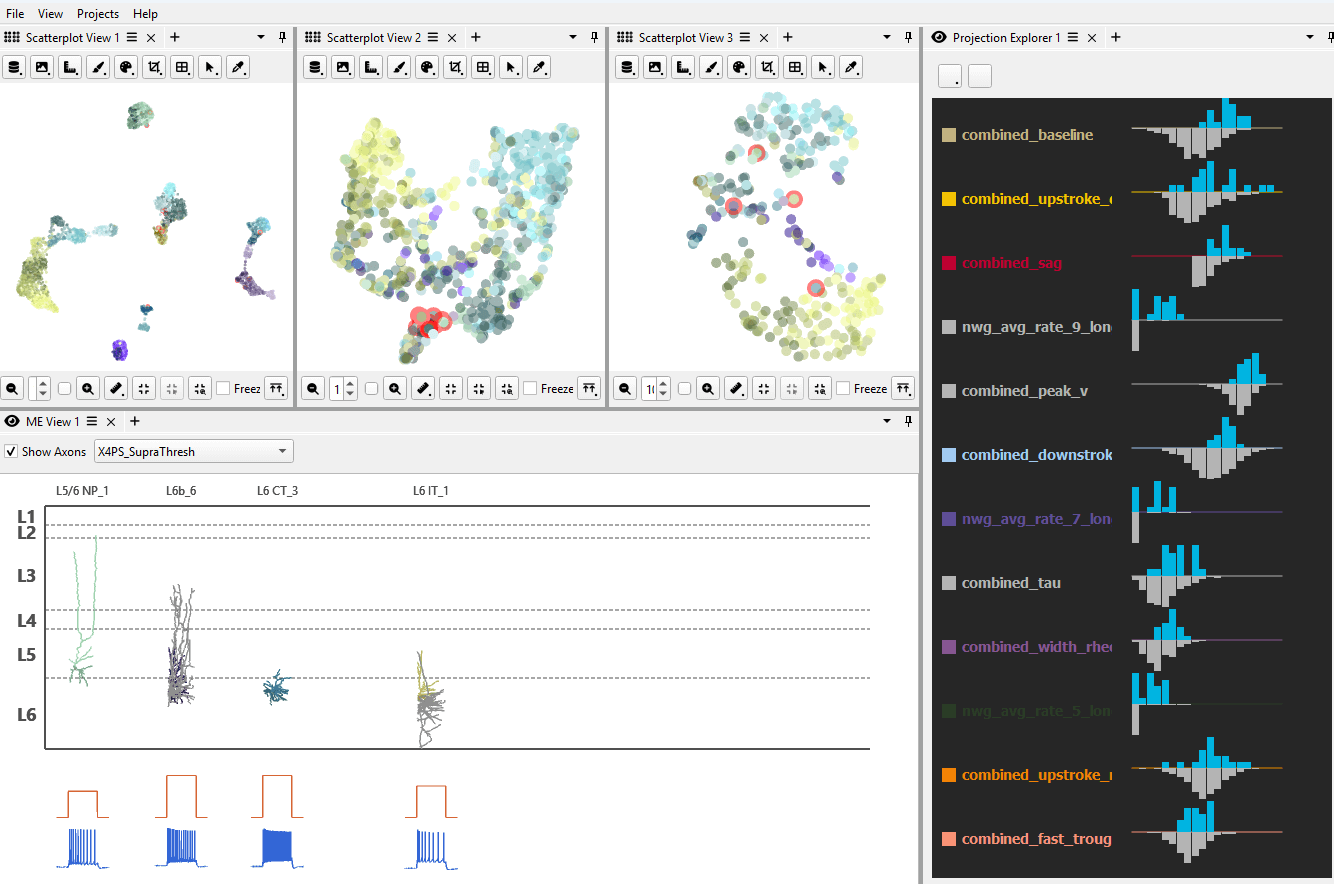
Task: Click collapse-arrows icon in Scatterplot View 1 bottom bar
Action: [143, 388]
